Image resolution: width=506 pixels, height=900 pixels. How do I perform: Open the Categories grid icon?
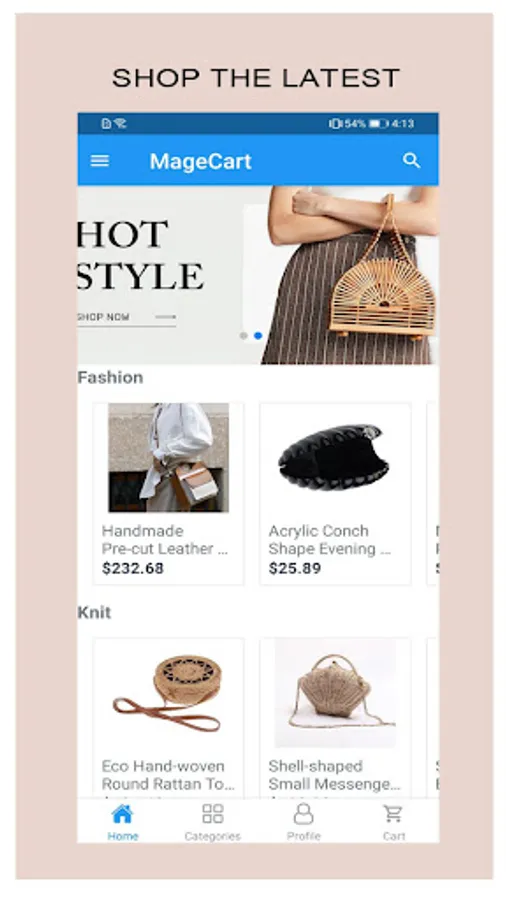tap(213, 814)
